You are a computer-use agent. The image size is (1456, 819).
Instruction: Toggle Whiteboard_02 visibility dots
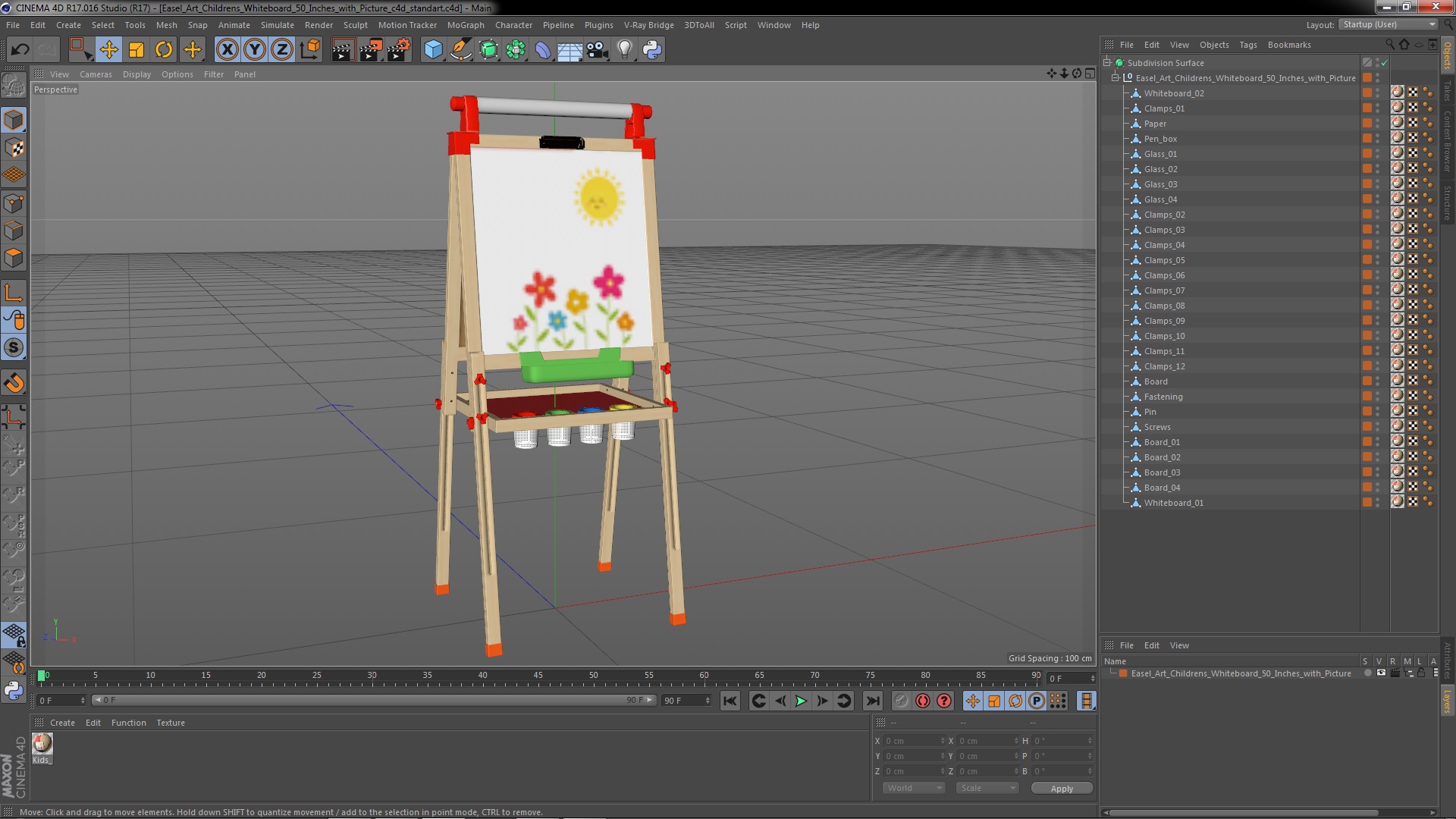pyautogui.click(x=1378, y=93)
